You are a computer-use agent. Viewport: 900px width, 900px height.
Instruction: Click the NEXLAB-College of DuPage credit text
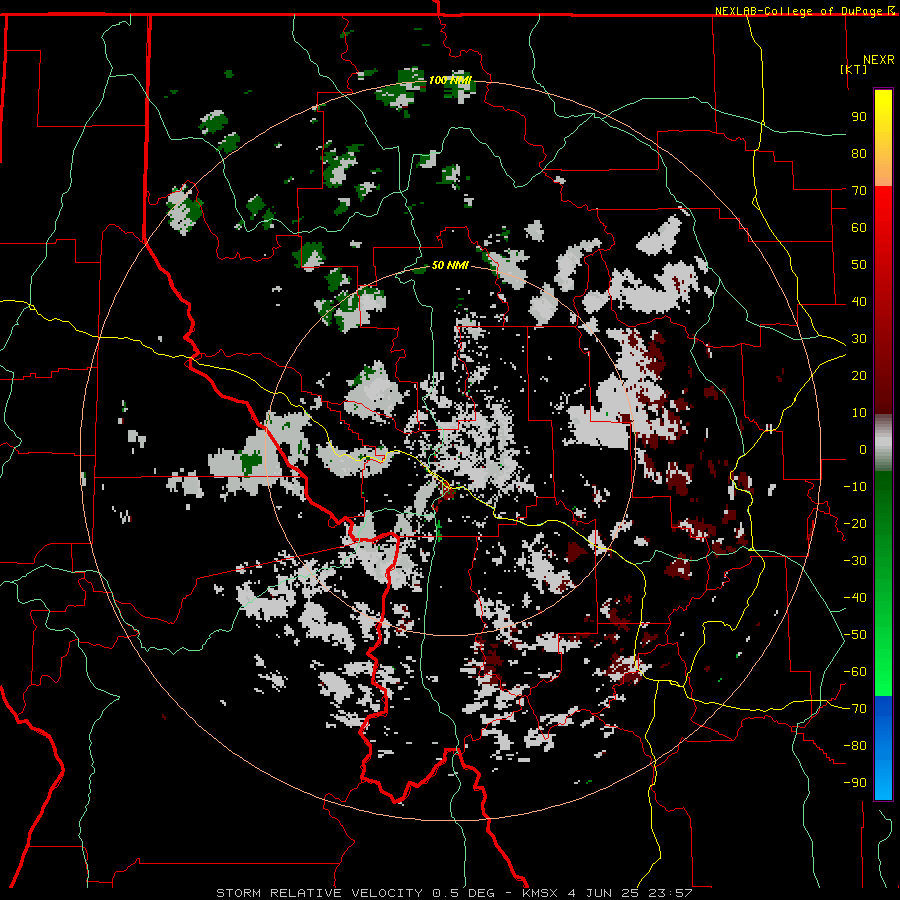pyautogui.click(x=801, y=11)
